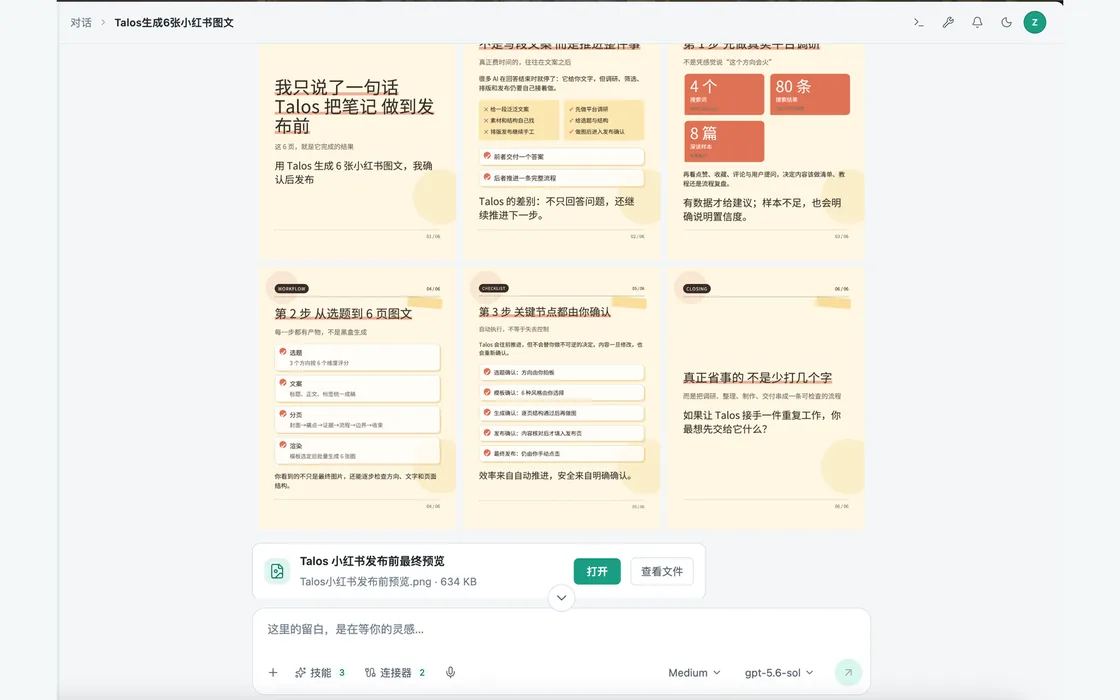Click the image file icon of the attachment card
The image size is (1120, 700).
pyautogui.click(x=277, y=571)
